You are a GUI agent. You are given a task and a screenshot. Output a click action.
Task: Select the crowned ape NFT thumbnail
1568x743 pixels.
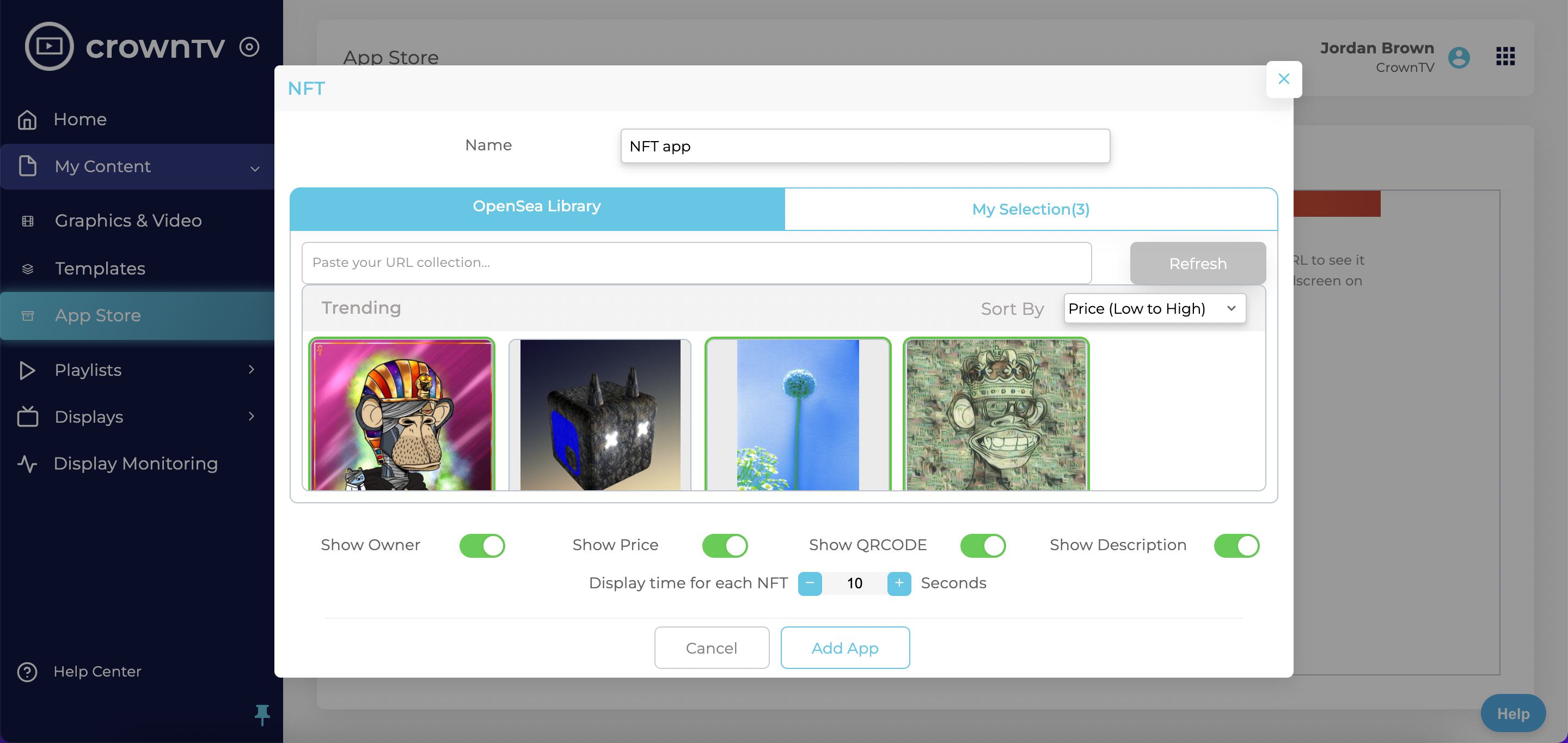point(996,415)
